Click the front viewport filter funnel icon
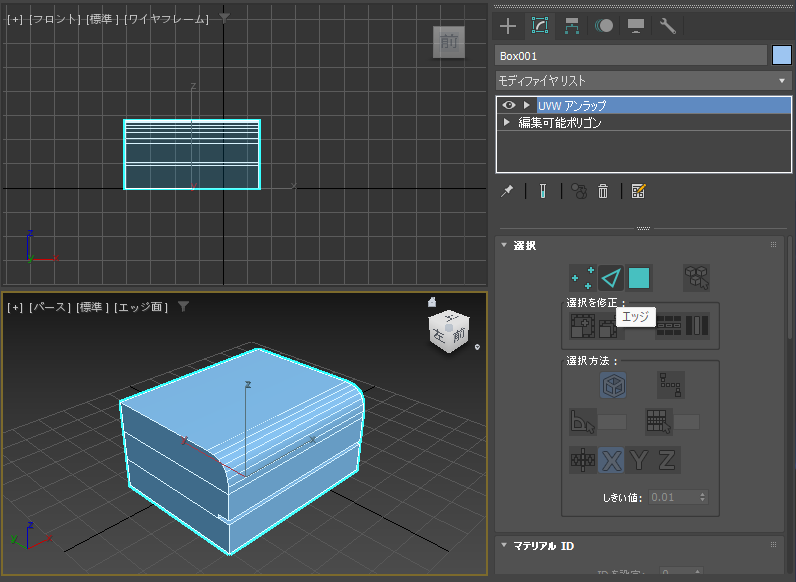The image size is (796, 582). point(224,18)
